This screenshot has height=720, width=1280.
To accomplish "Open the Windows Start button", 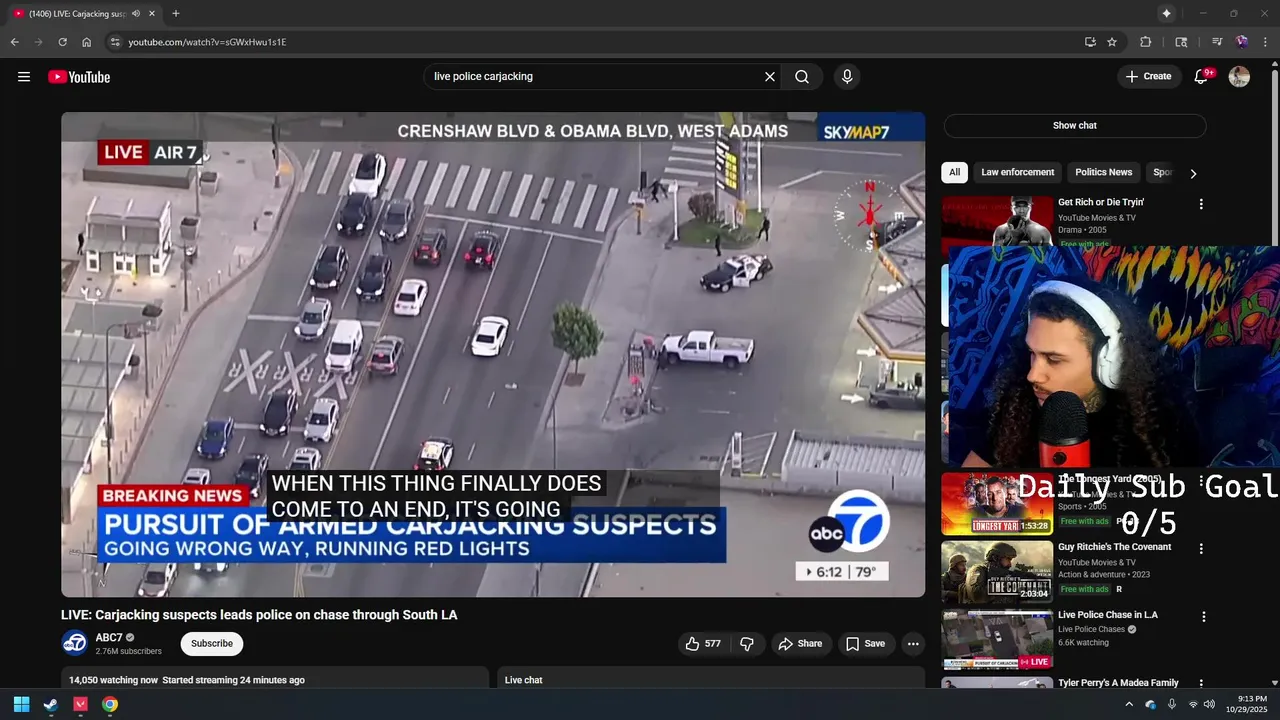I will click(21, 704).
